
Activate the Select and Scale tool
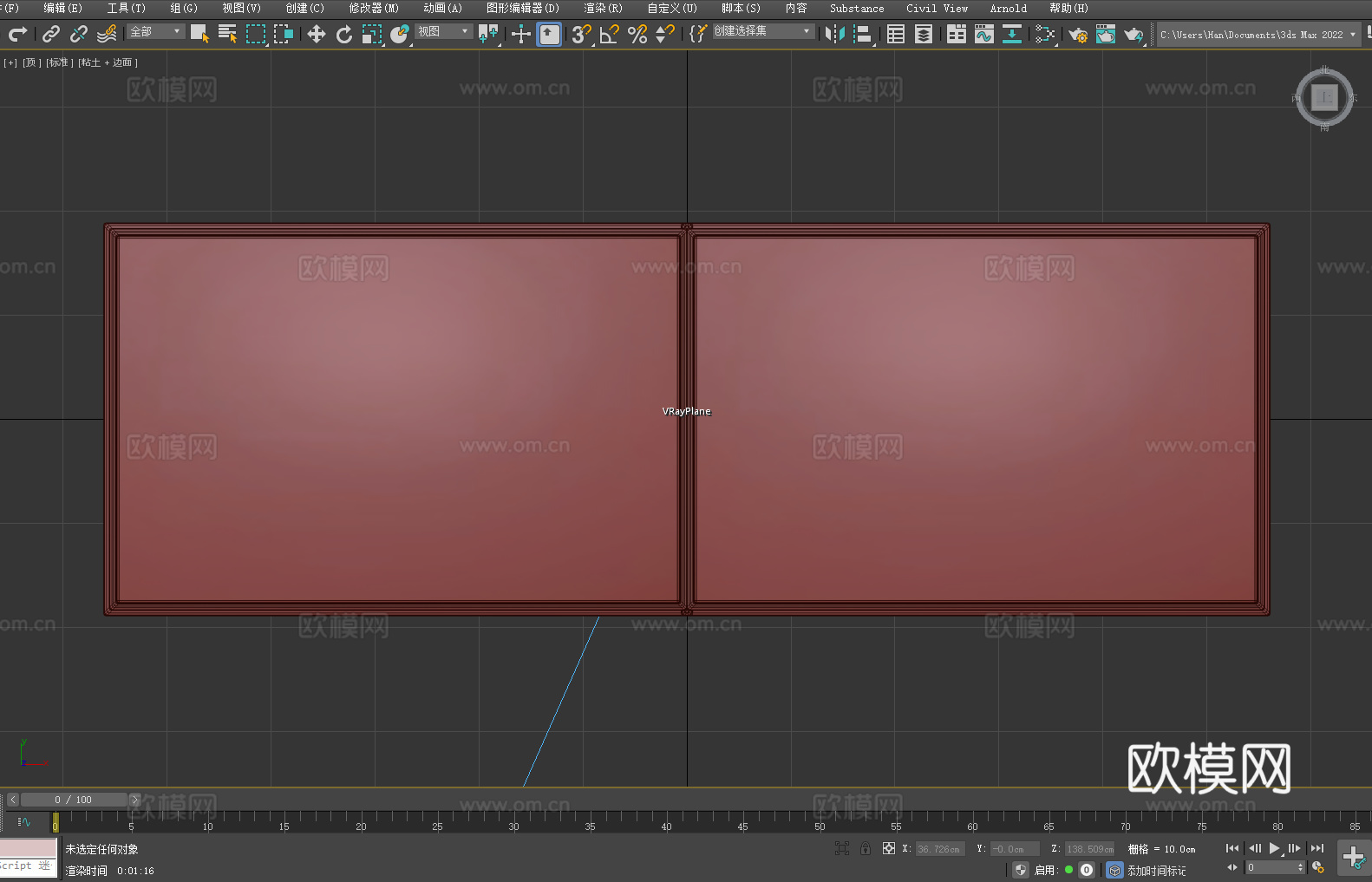click(372, 34)
